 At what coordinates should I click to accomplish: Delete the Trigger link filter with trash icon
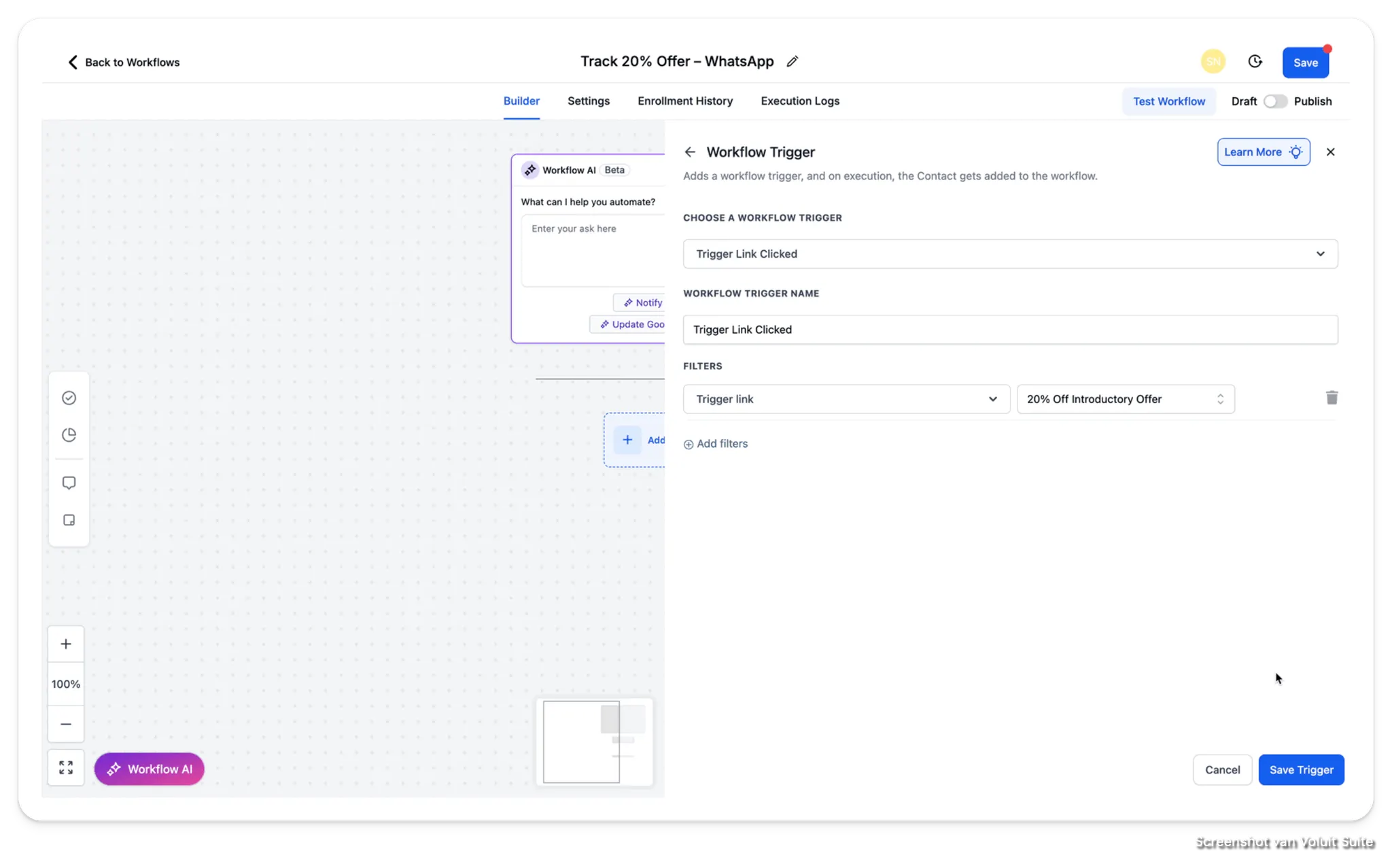click(x=1332, y=398)
